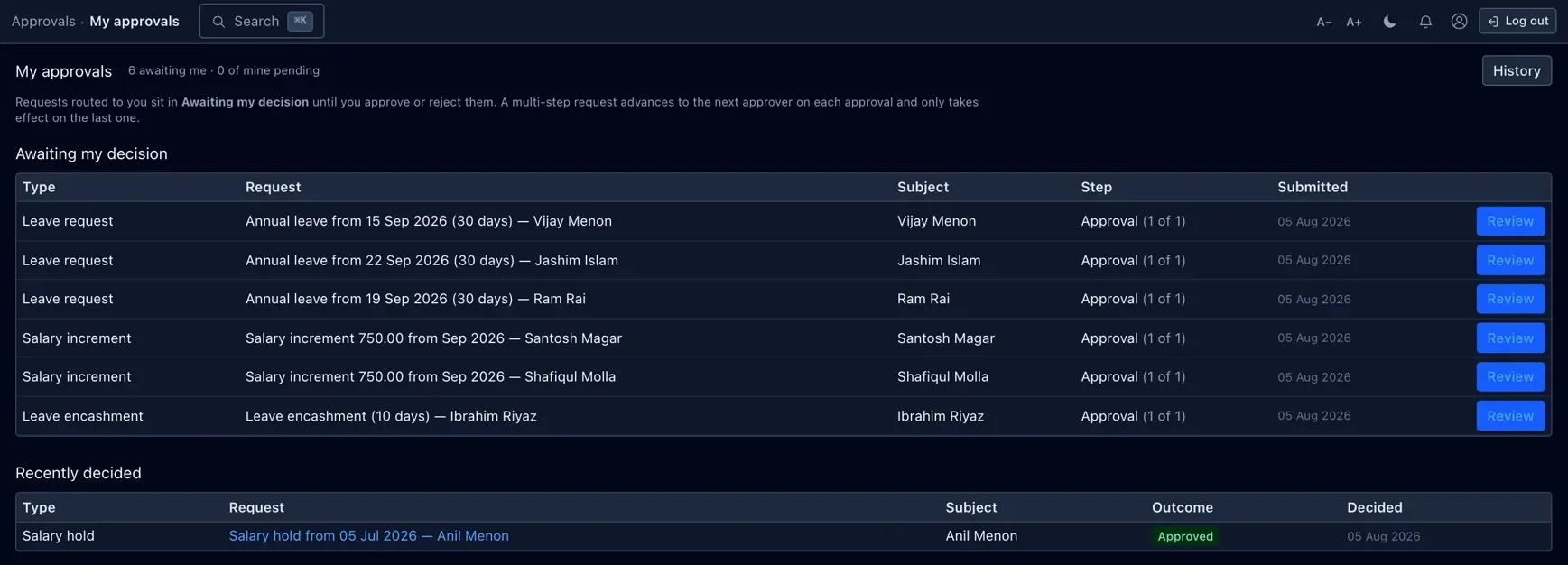The width and height of the screenshot is (1568, 565).
Task: Open the History view
Action: click(x=1517, y=70)
